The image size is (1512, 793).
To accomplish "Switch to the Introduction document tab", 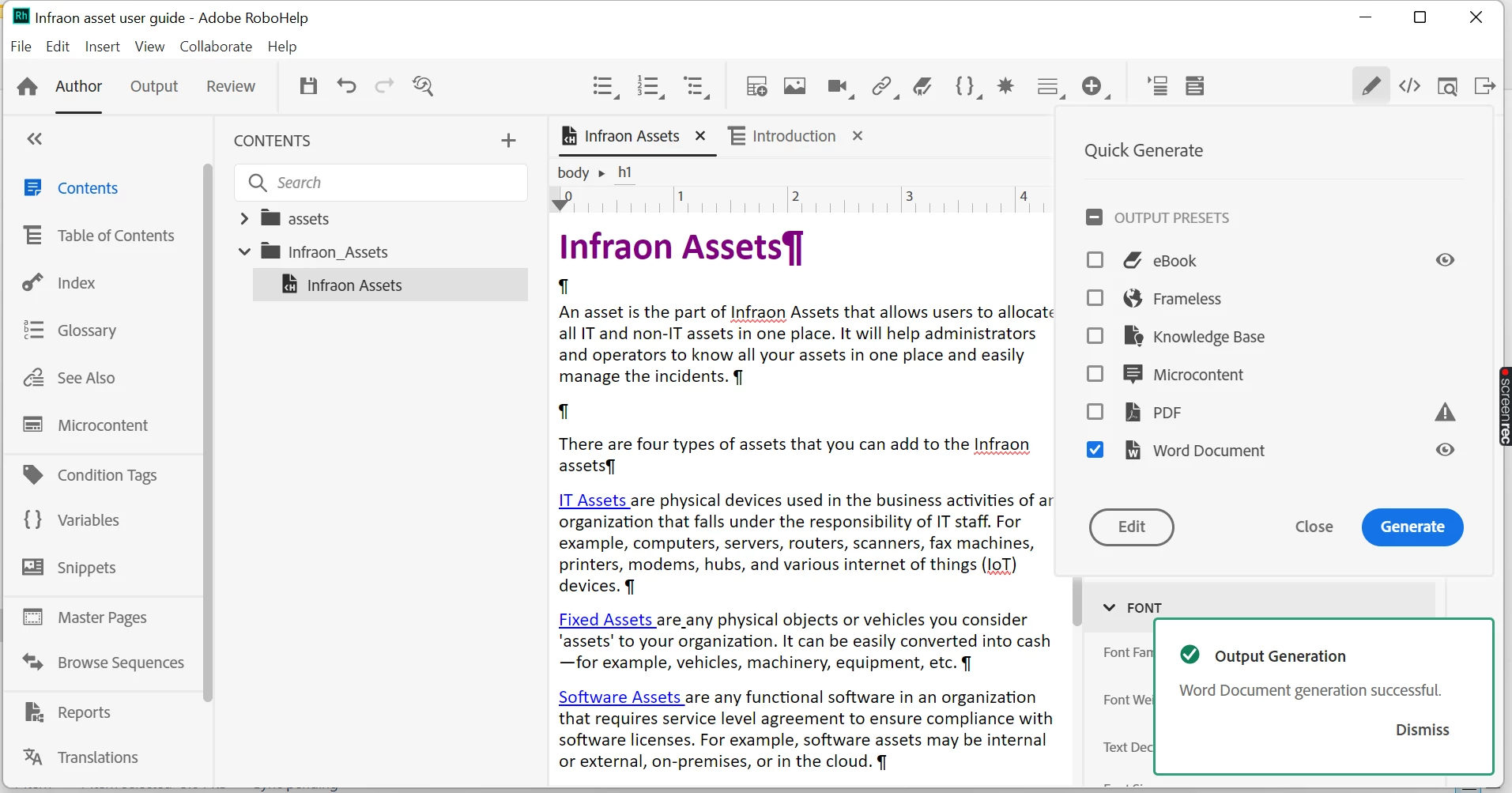I will [794, 136].
